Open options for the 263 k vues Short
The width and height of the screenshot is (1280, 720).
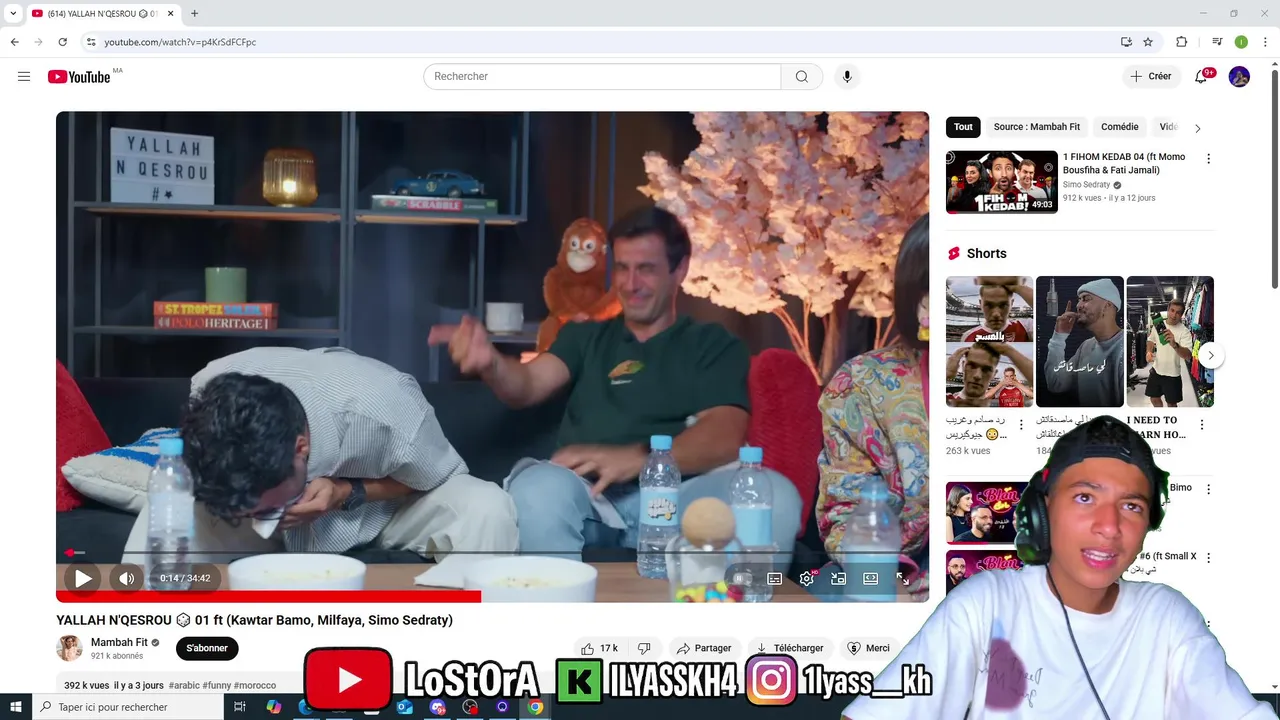1021,425
